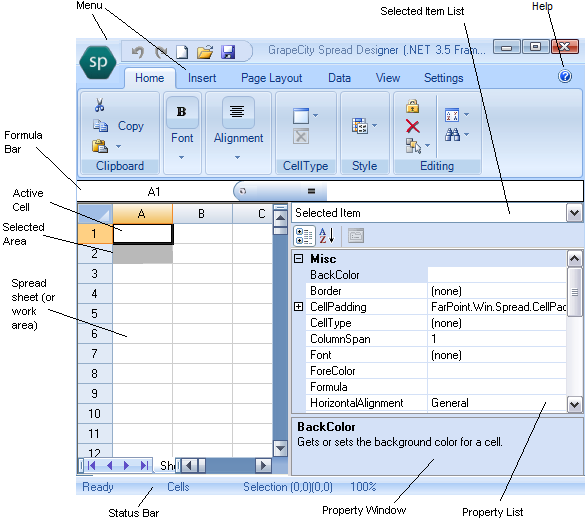Open the Insert ribbon tab
Screen dimensions: 587x522
[202, 78]
